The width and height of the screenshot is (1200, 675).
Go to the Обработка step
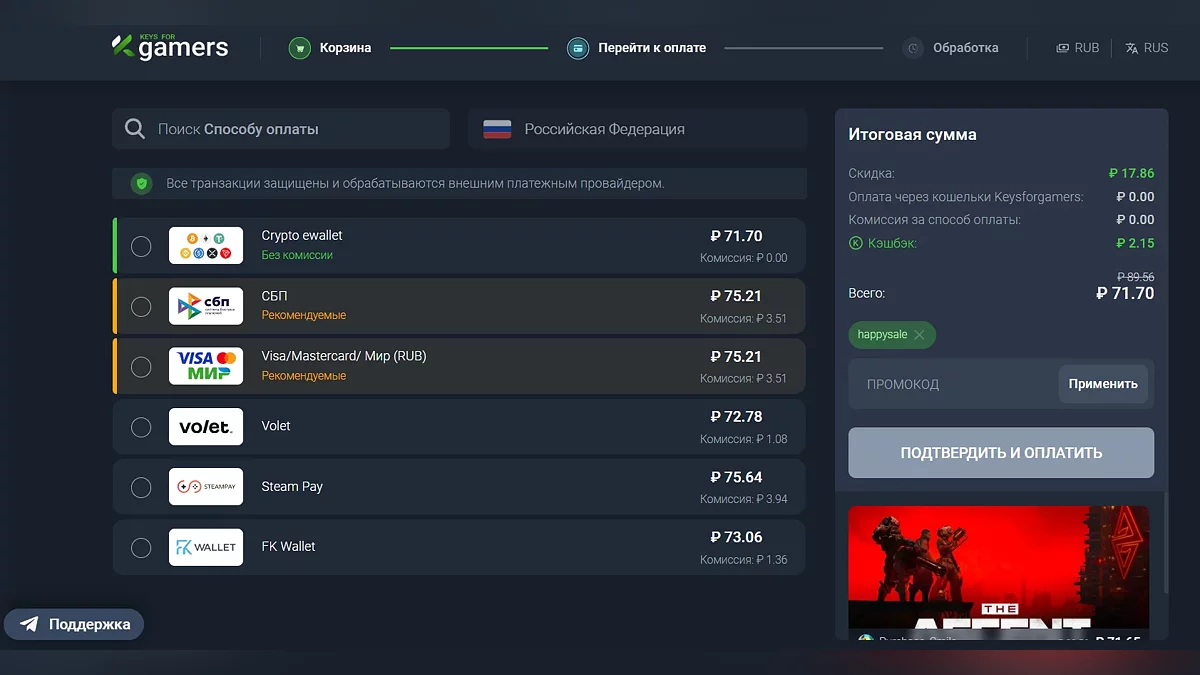click(x=950, y=48)
